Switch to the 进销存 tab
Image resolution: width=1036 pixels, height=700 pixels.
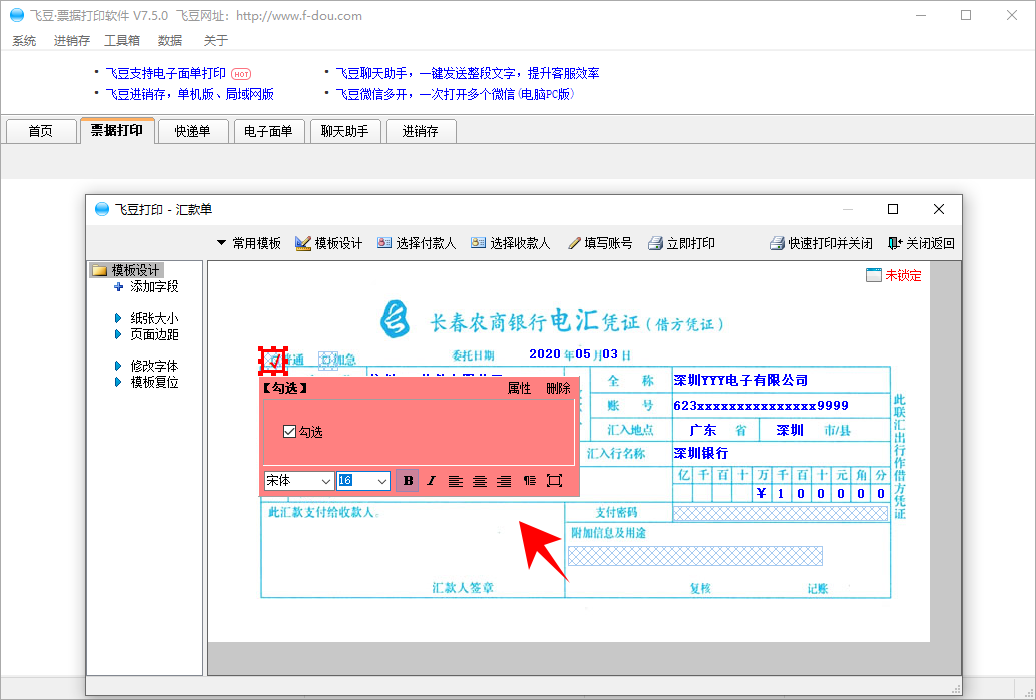[420, 131]
